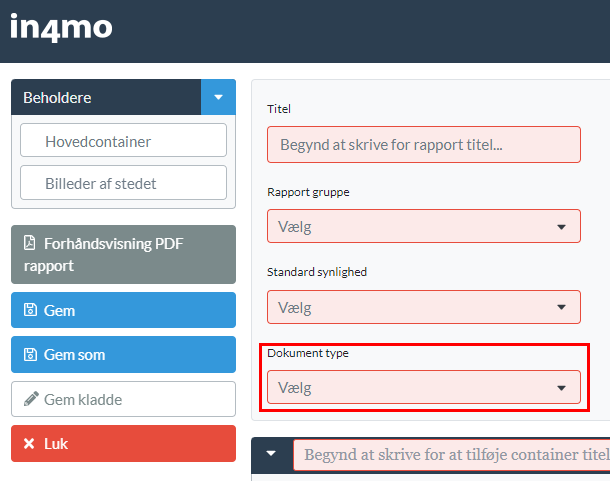Collapse the container section with chevron

pos(271,453)
